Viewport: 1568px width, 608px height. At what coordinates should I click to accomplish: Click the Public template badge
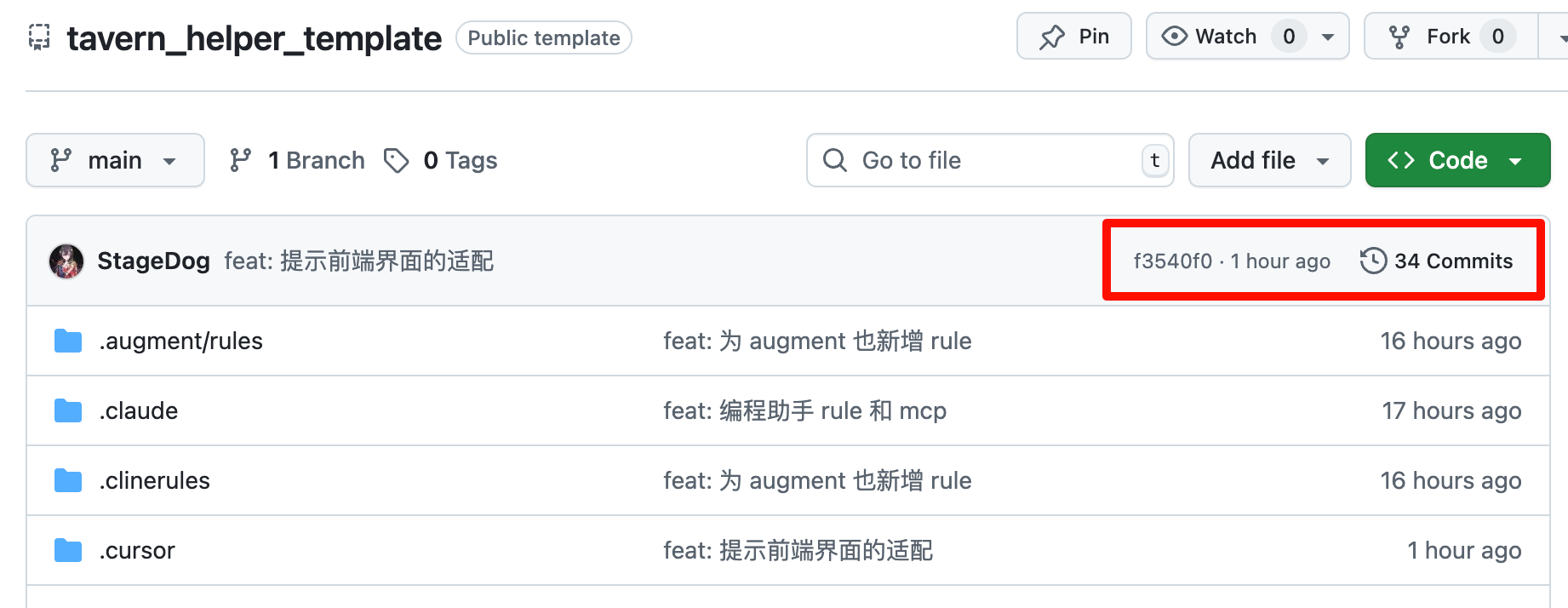(x=544, y=37)
